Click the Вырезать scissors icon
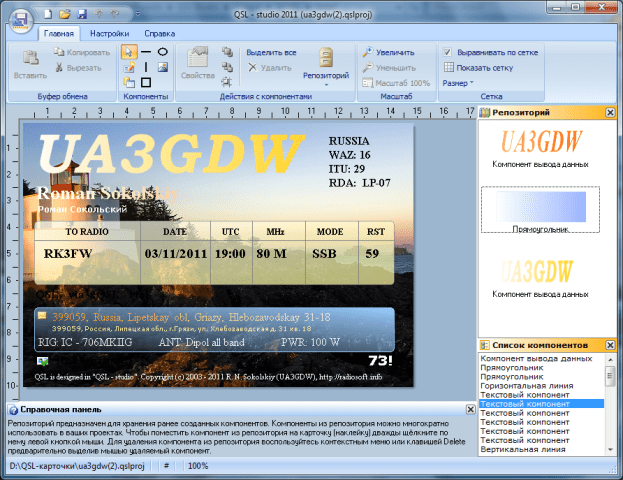The height and width of the screenshot is (480, 623). (x=59, y=68)
